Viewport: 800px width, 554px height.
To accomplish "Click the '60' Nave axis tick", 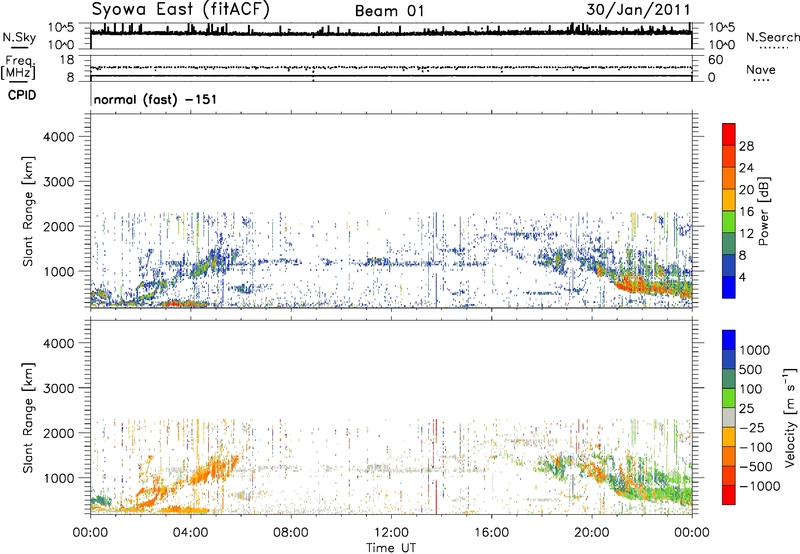I will pos(715,60).
